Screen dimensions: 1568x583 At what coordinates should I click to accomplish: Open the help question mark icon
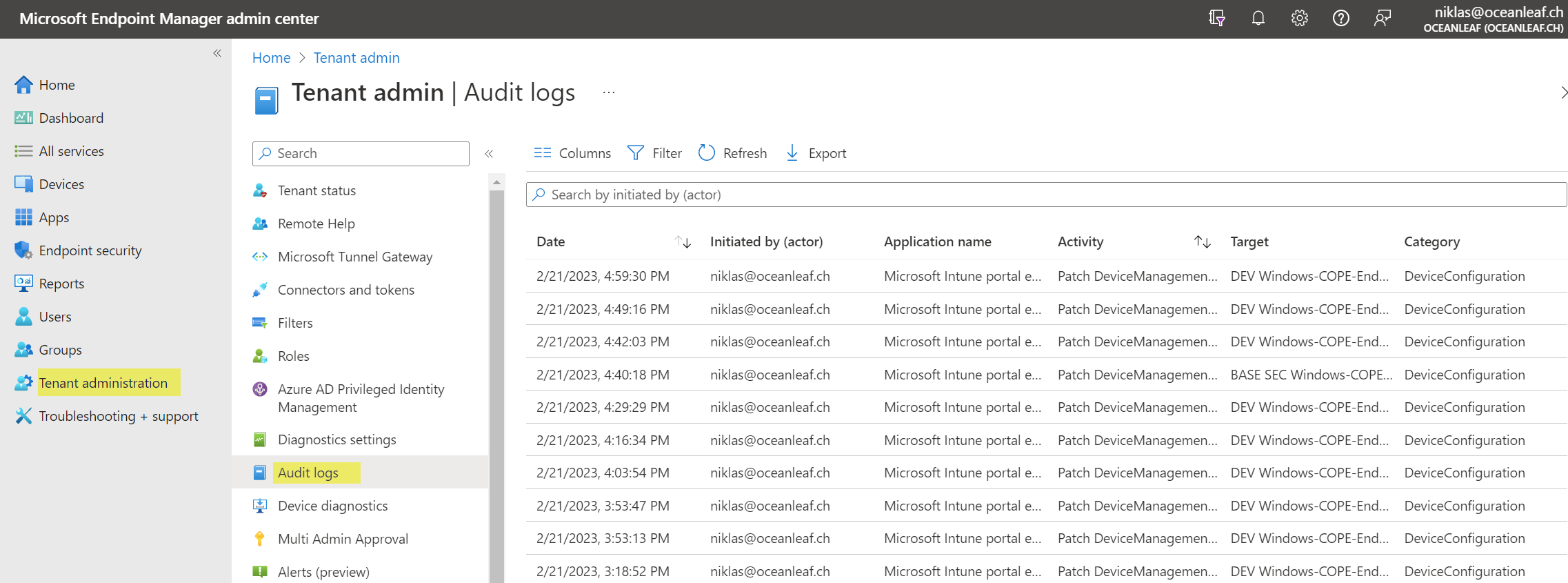[x=1340, y=18]
